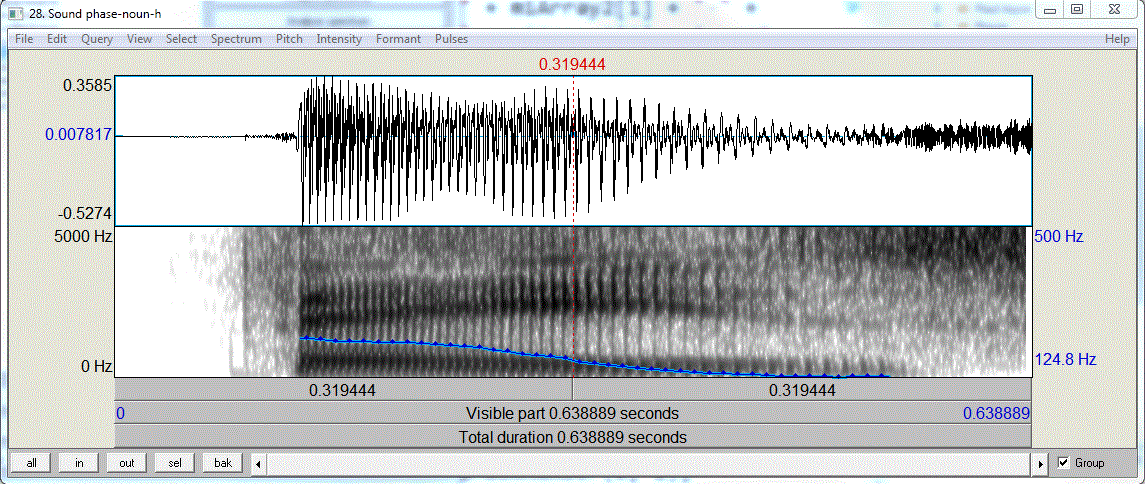The width and height of the screenshot is (1145, 484).
Task: Click the blue 0 start time label
Action: click(120, 414)
